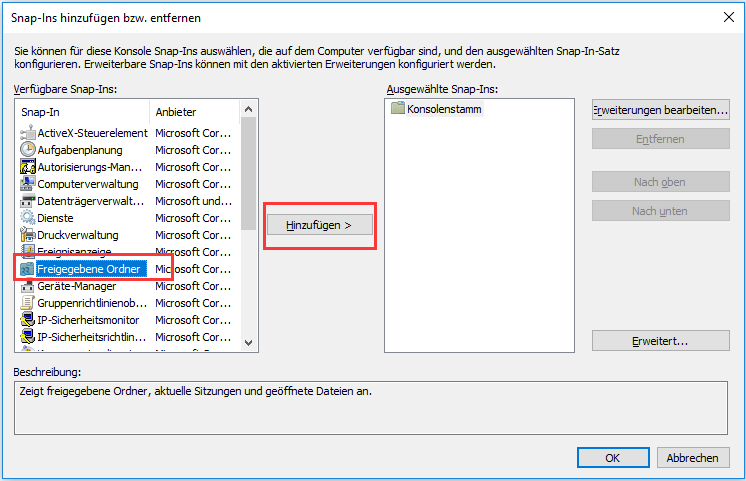
Task: Click the IP-Sicherheitsrichtlinien icon
Action: (x=28, y=337)
